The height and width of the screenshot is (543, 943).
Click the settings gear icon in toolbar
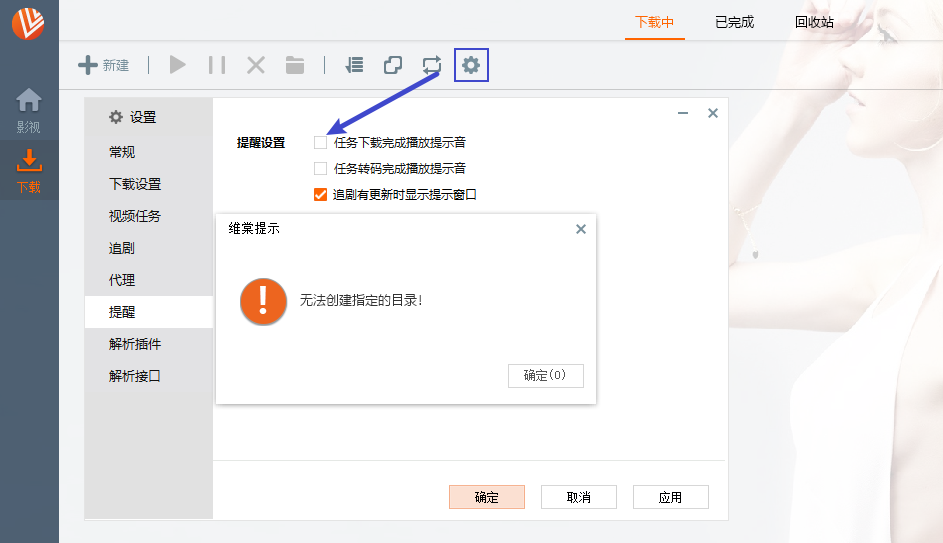[x=471, y=65]
